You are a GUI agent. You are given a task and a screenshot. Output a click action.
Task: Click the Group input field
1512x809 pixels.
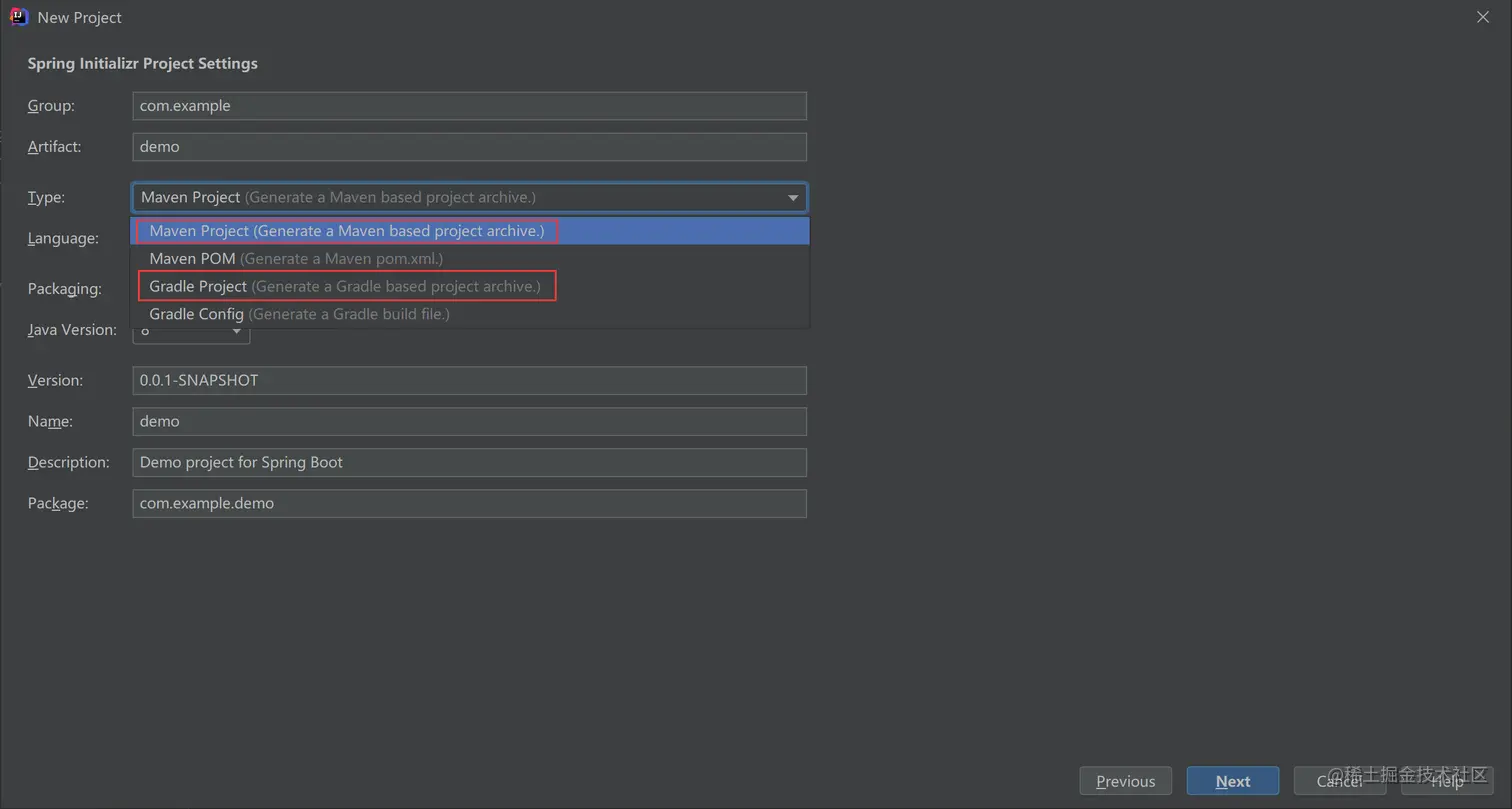(469, 105)
